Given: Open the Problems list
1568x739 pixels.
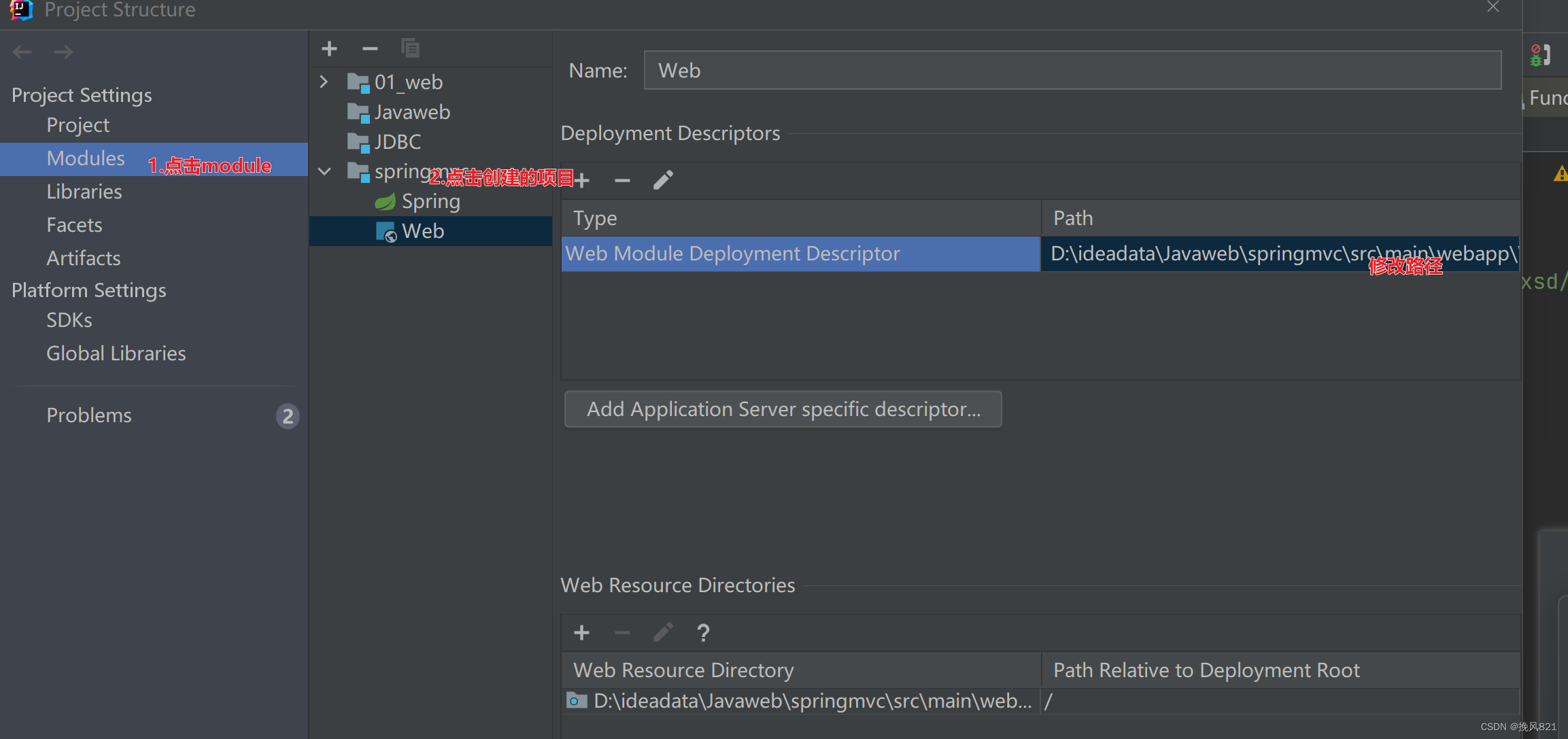Looking at the screenshot, I should (89, 415).
